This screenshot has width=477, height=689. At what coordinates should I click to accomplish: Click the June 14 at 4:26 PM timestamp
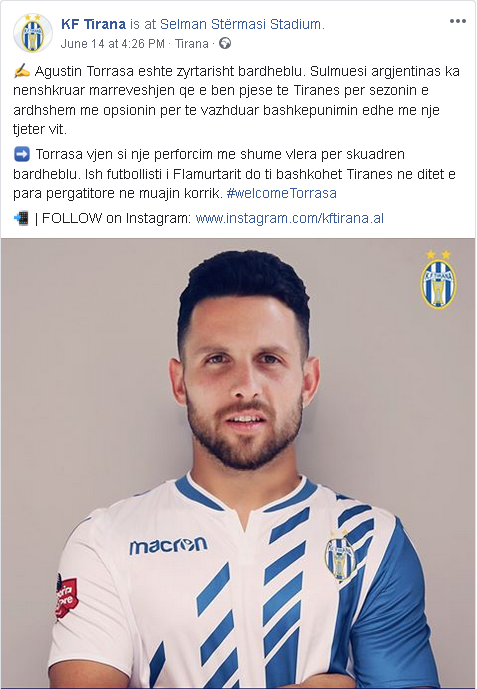click(x=112, y=44)
